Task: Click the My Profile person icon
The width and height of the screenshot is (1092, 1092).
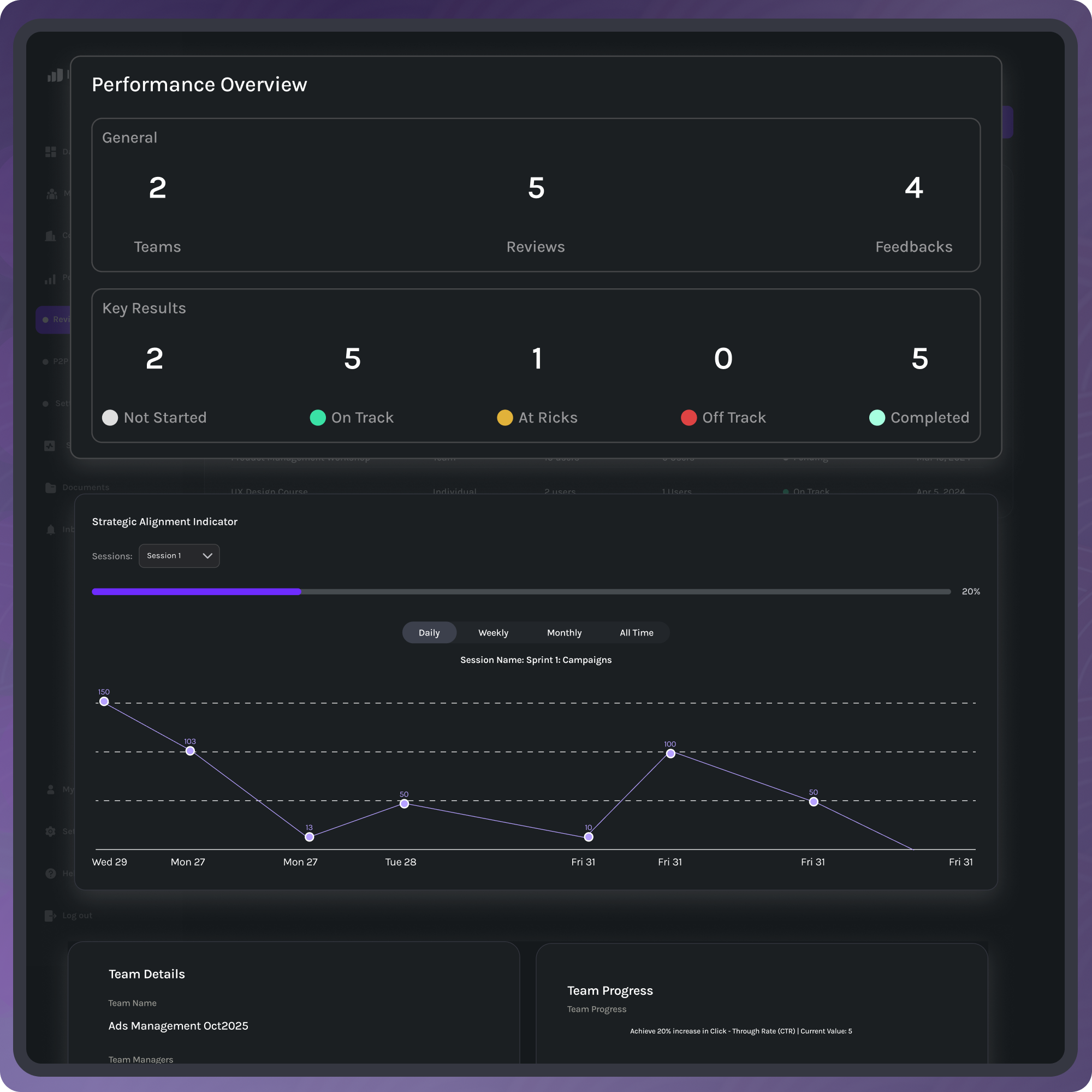Action: tap(51, 789)
